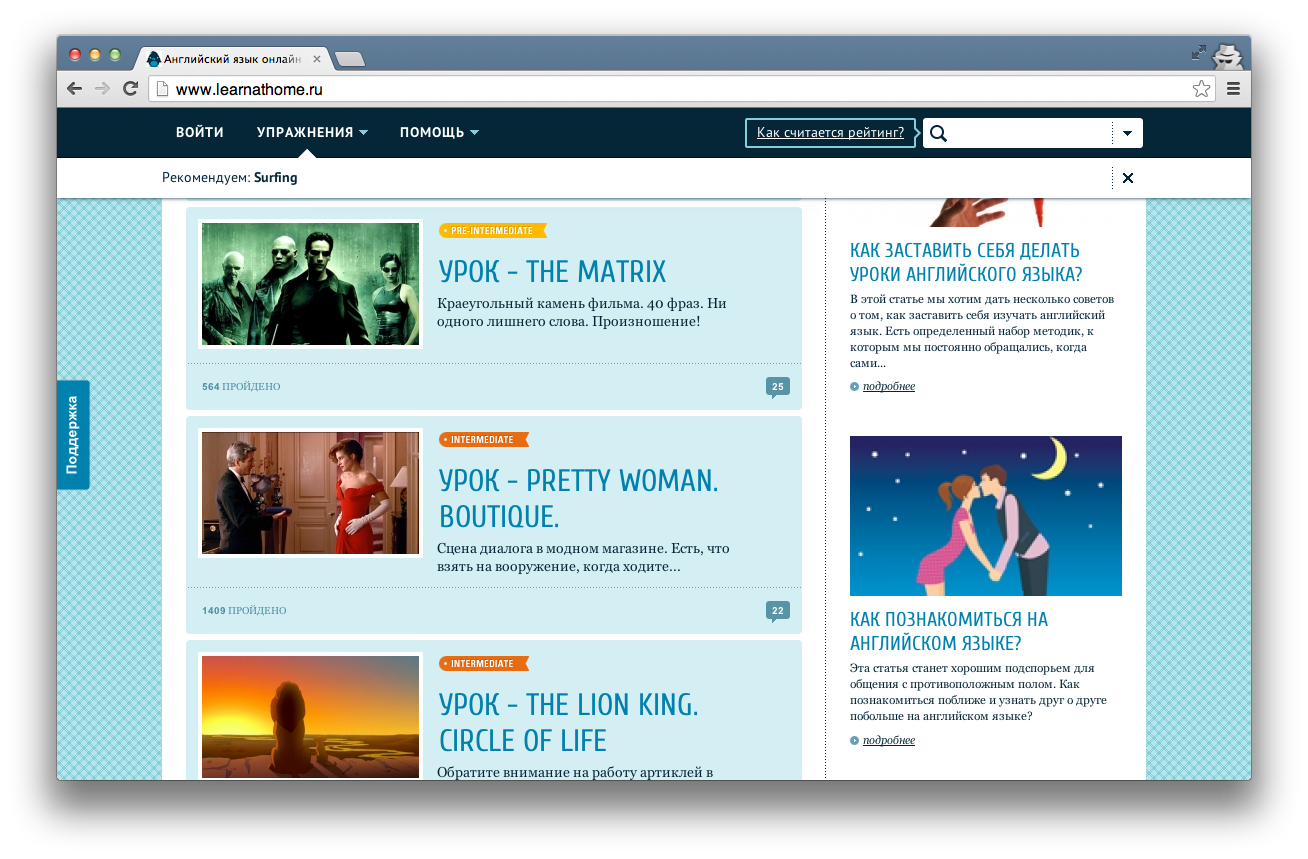Click the green macOS zoom window button

pos(115,55)
